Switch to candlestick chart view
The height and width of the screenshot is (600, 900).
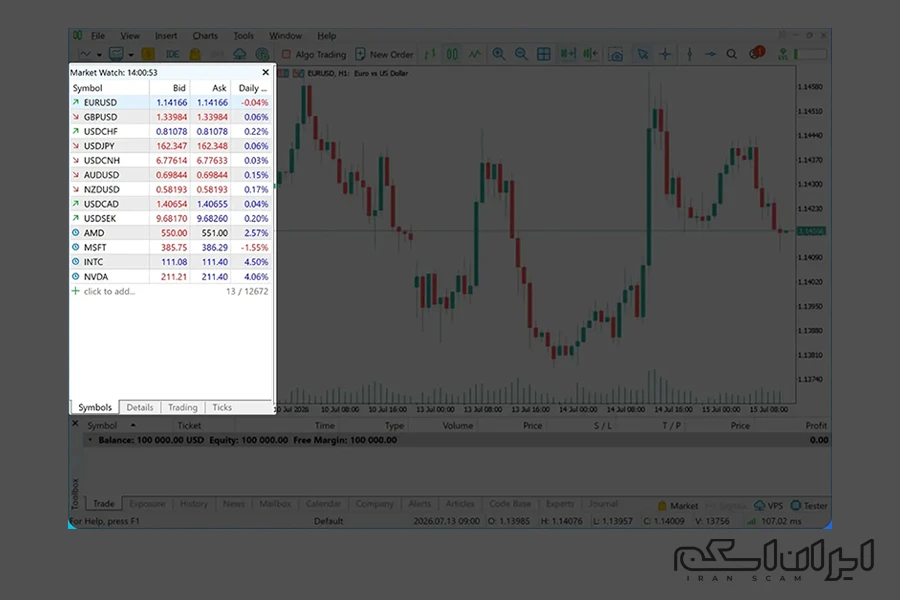(452, 55)
